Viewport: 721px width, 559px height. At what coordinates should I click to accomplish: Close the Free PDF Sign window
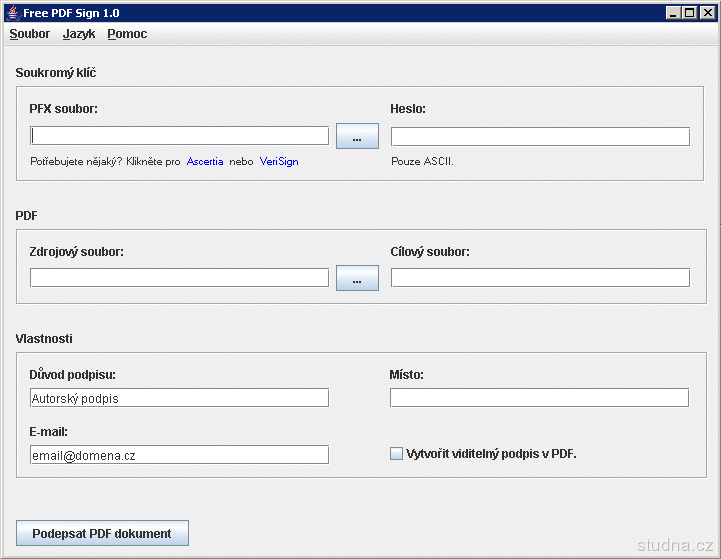(x=706, y=13)
